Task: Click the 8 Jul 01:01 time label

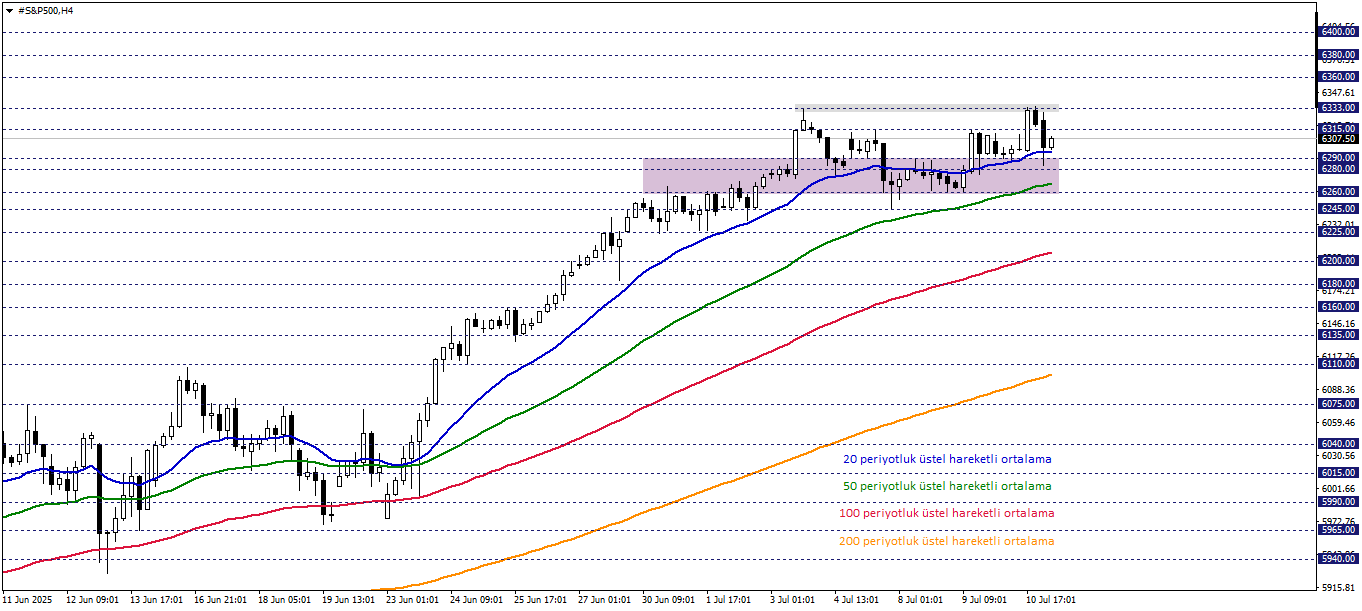Action: pyautogui.click(x=922, y=600)
